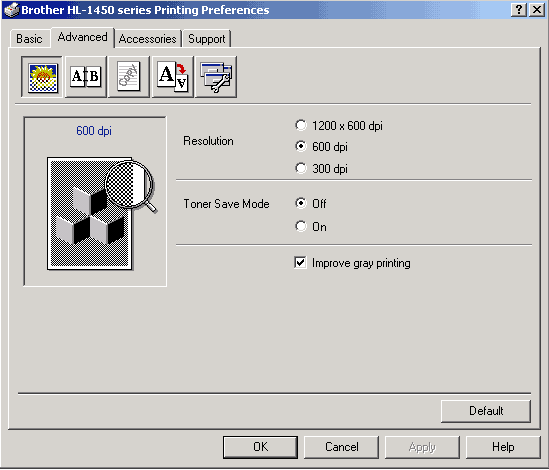Open Help from bottom button
Image resolution: width=549 pixels, height=470 pixels.
[503, 447]
